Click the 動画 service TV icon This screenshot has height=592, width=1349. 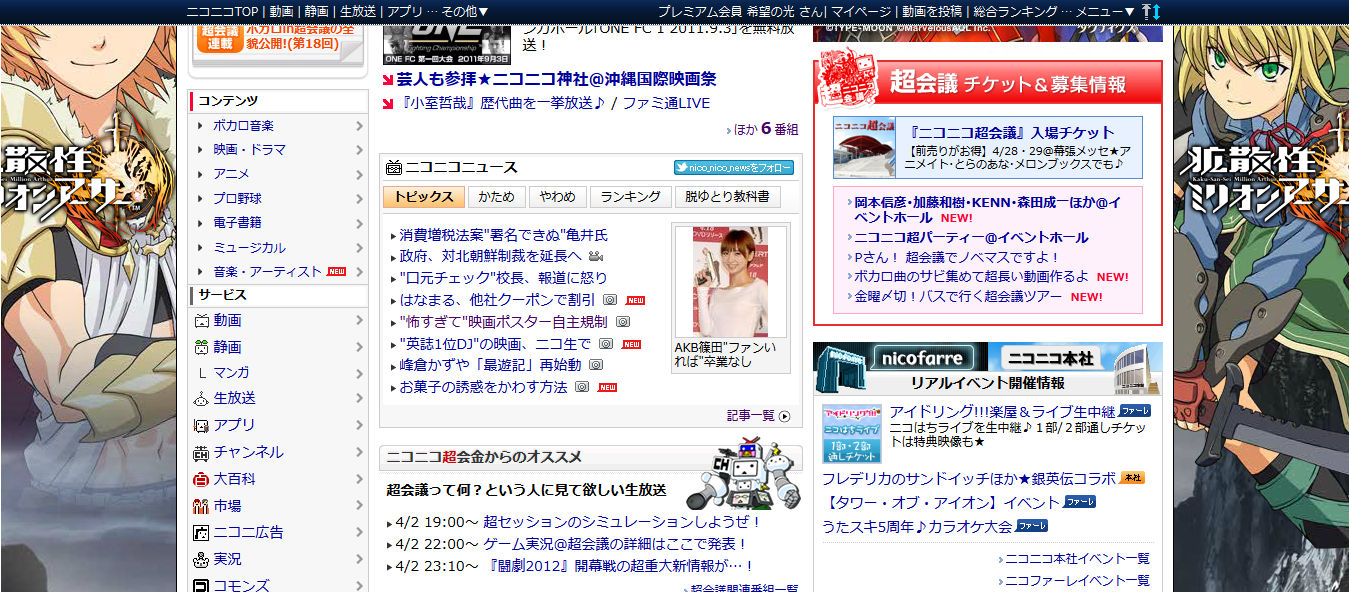pos(201,321)
